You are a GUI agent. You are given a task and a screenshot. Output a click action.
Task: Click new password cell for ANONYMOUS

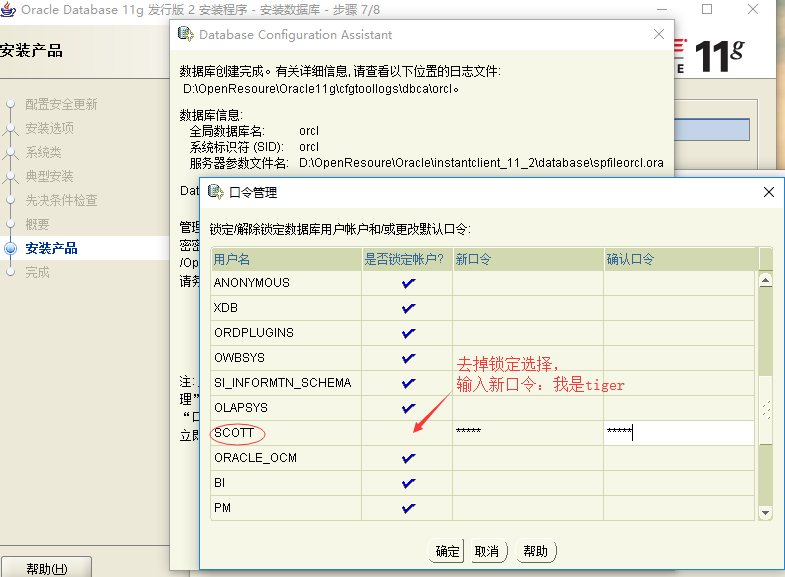528,283
